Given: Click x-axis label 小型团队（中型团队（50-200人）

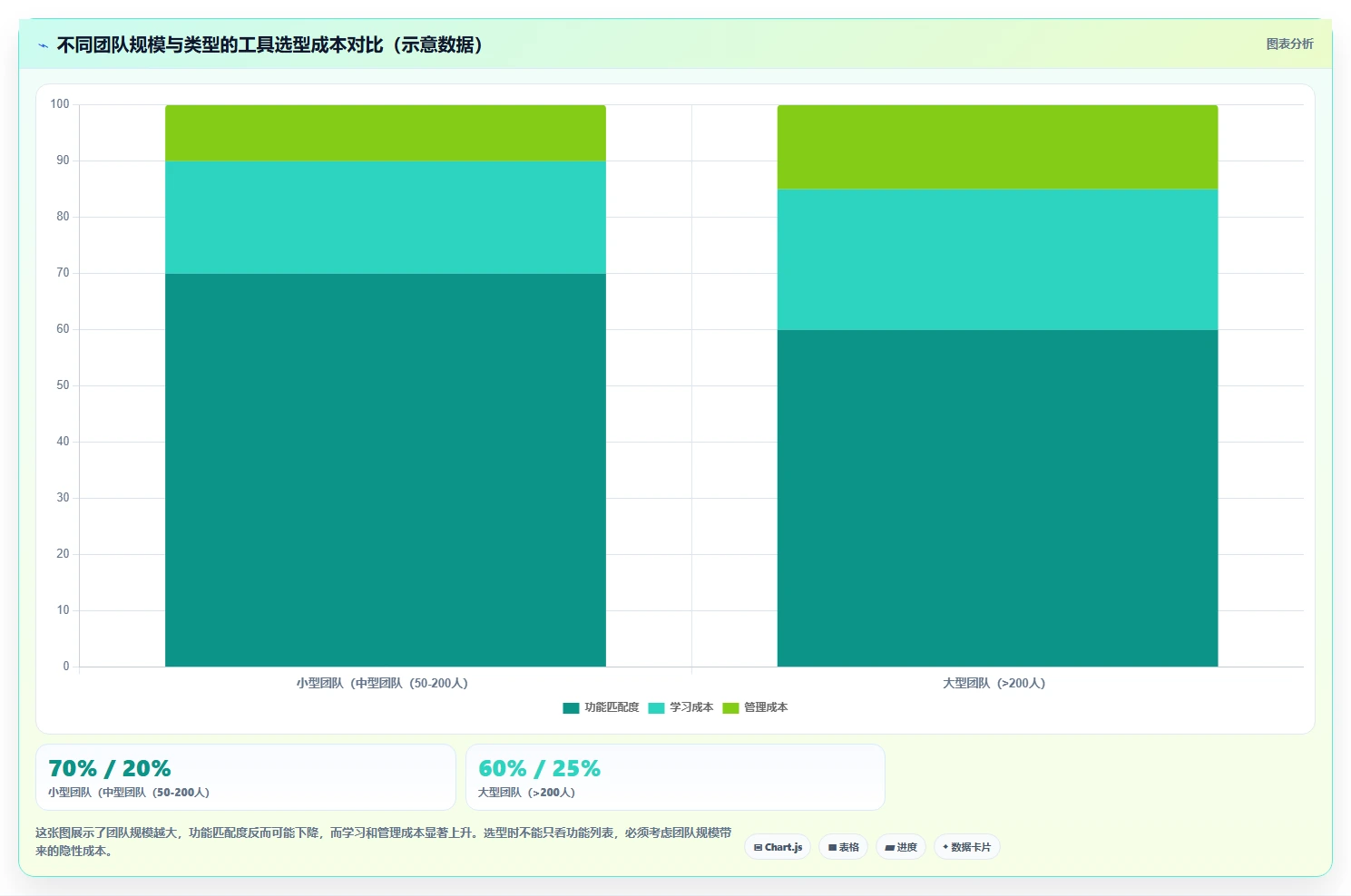Looking at the screenshot, I should pyautogui.click(x=382, y=683).
